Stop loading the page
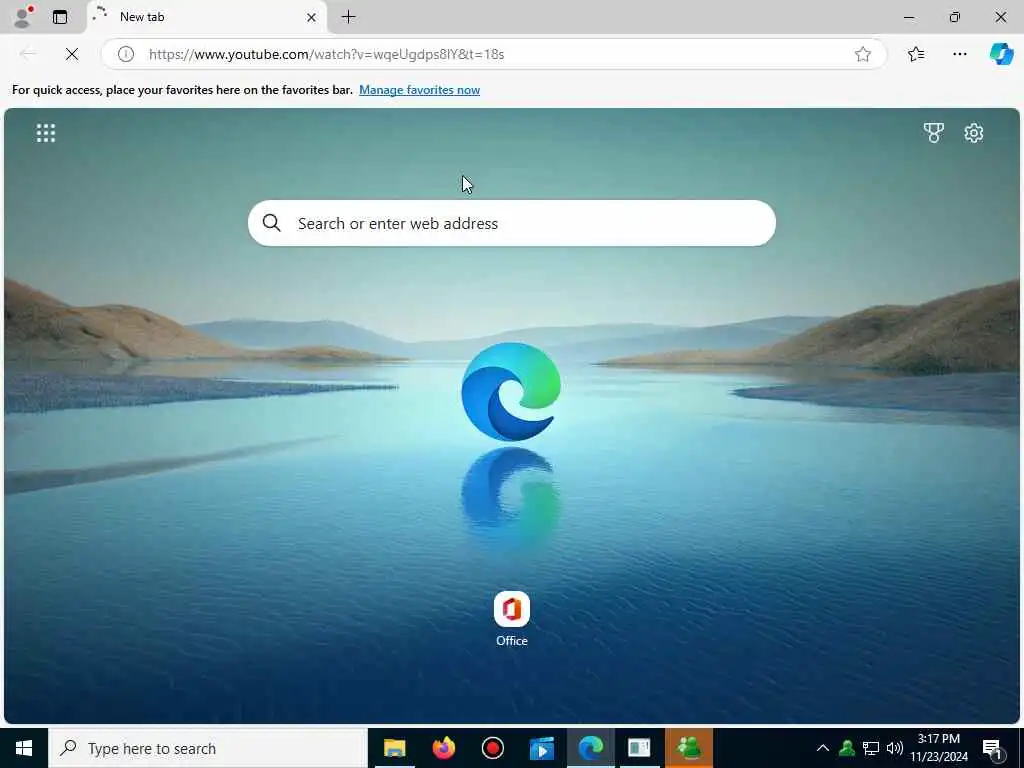 click(72, 54)
